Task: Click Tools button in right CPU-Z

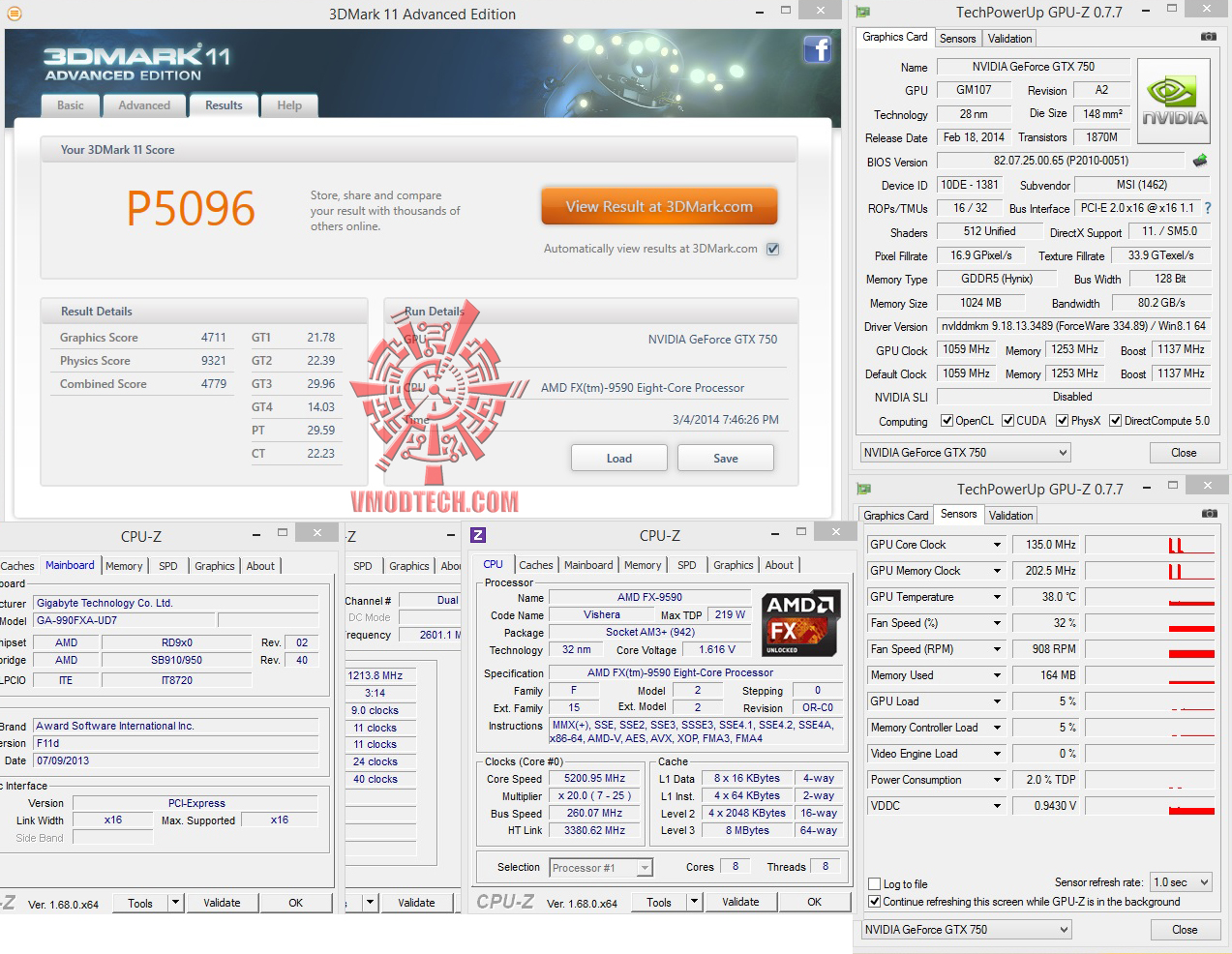Action: pos(659,902)
